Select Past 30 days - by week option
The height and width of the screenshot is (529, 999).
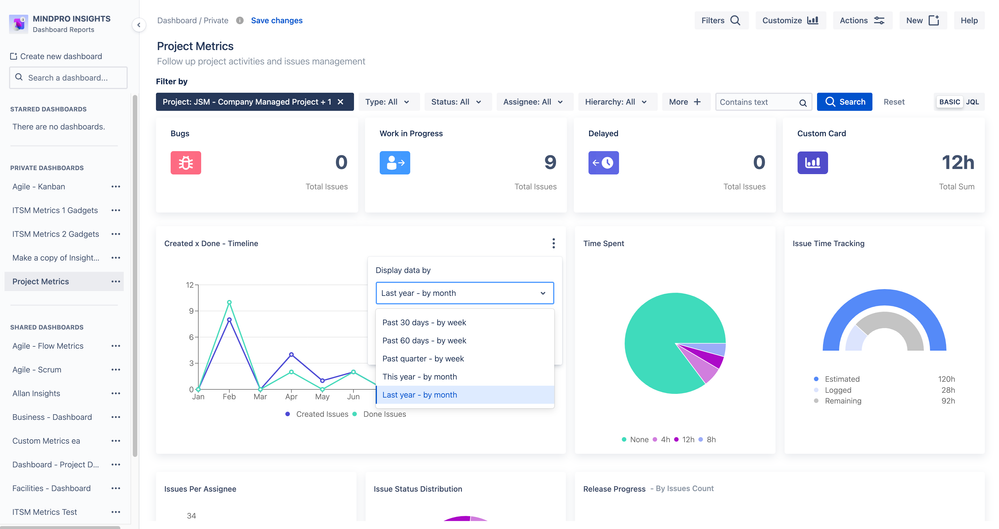point(464,322)
